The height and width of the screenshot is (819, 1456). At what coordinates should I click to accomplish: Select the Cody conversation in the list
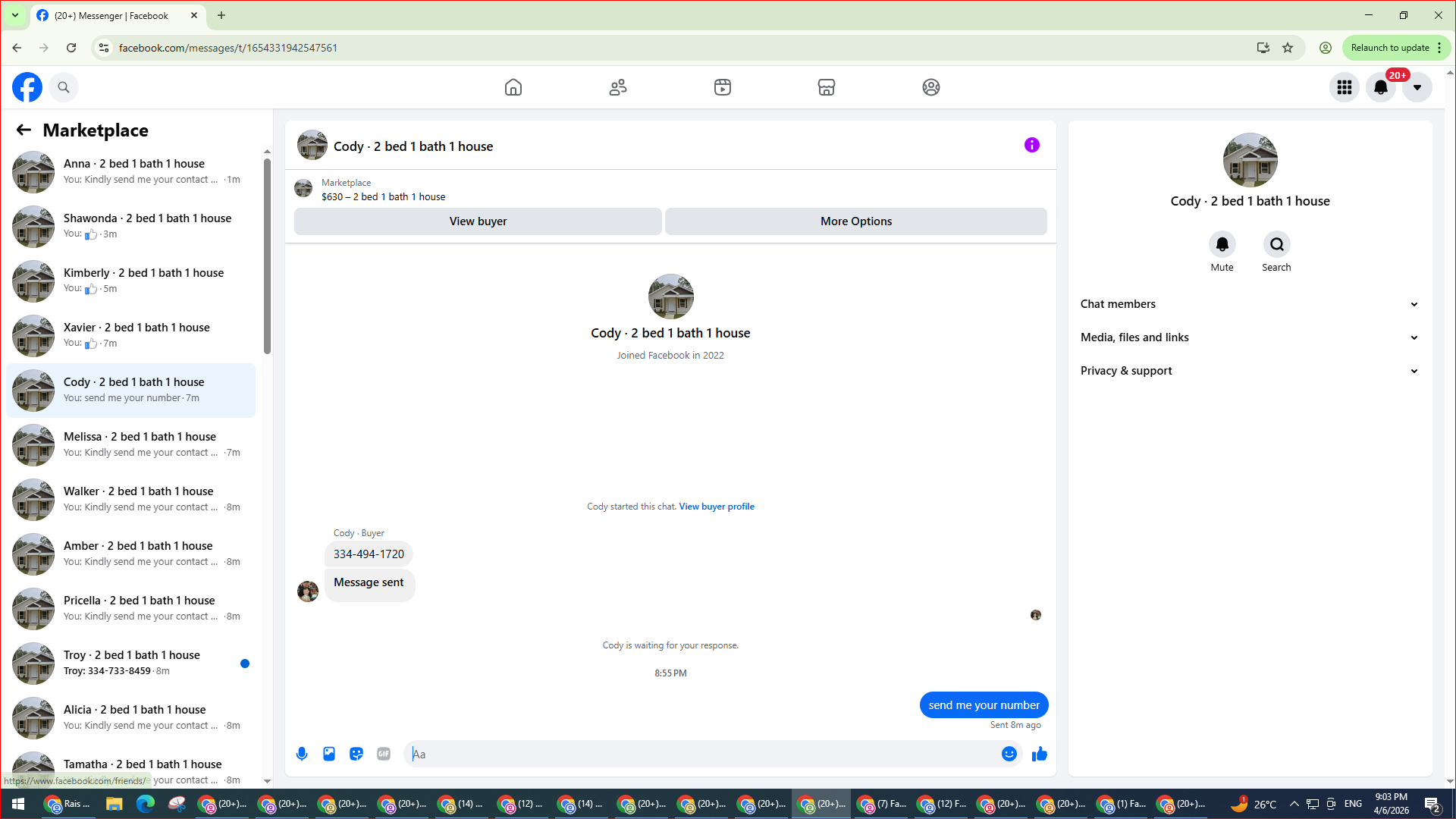(131, 391)
